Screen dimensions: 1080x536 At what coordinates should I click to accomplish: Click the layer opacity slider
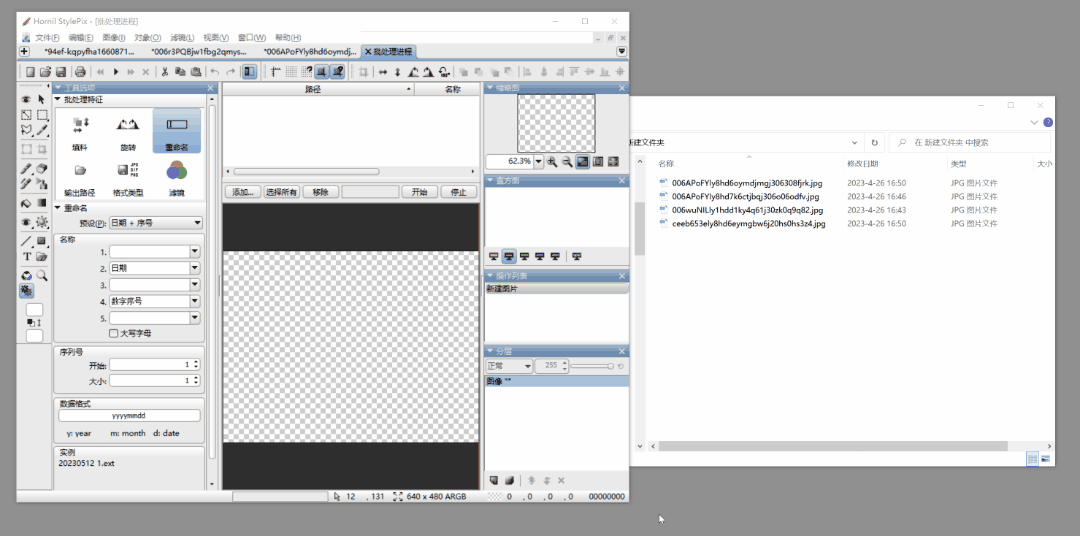(592, 367)
